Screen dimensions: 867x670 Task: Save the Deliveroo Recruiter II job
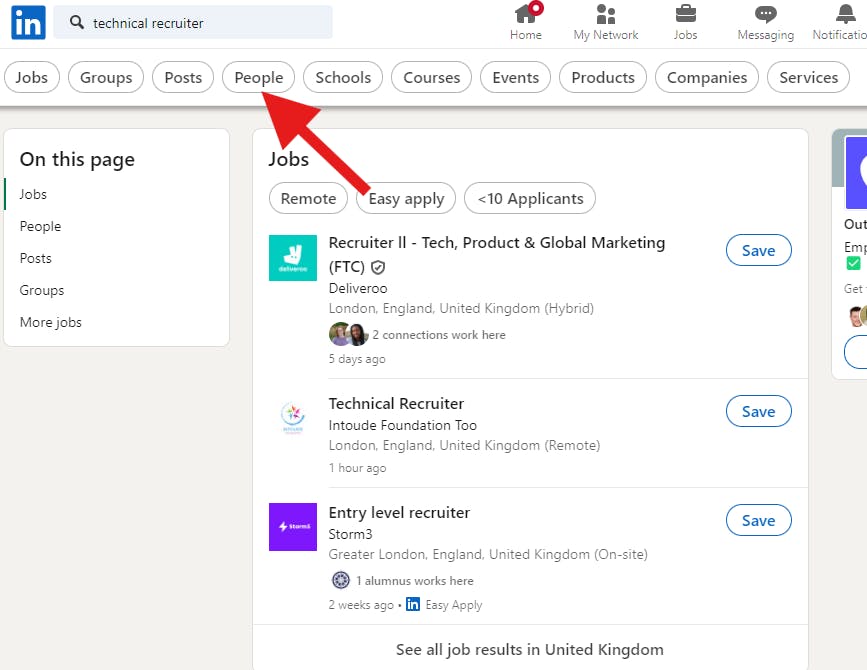click(759, 250)
